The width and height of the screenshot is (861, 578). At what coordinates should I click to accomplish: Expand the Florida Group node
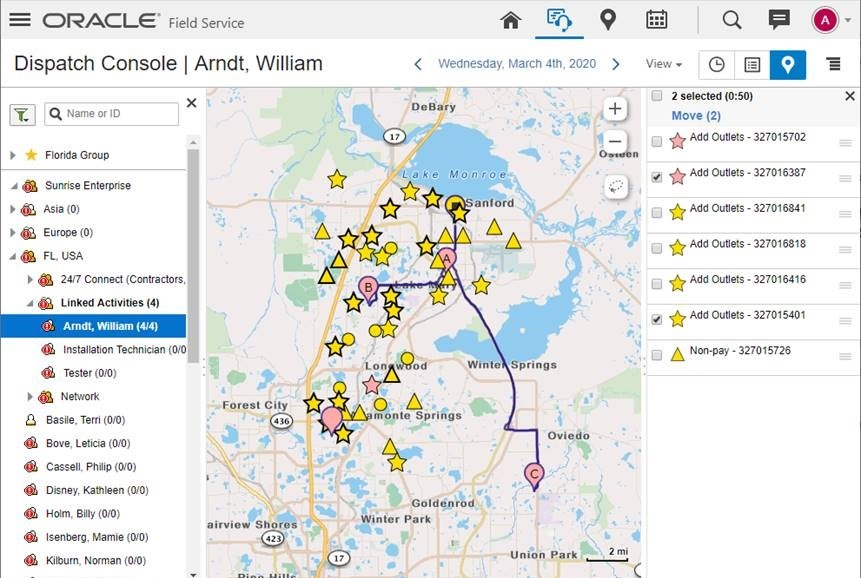[x=13, y=155]
